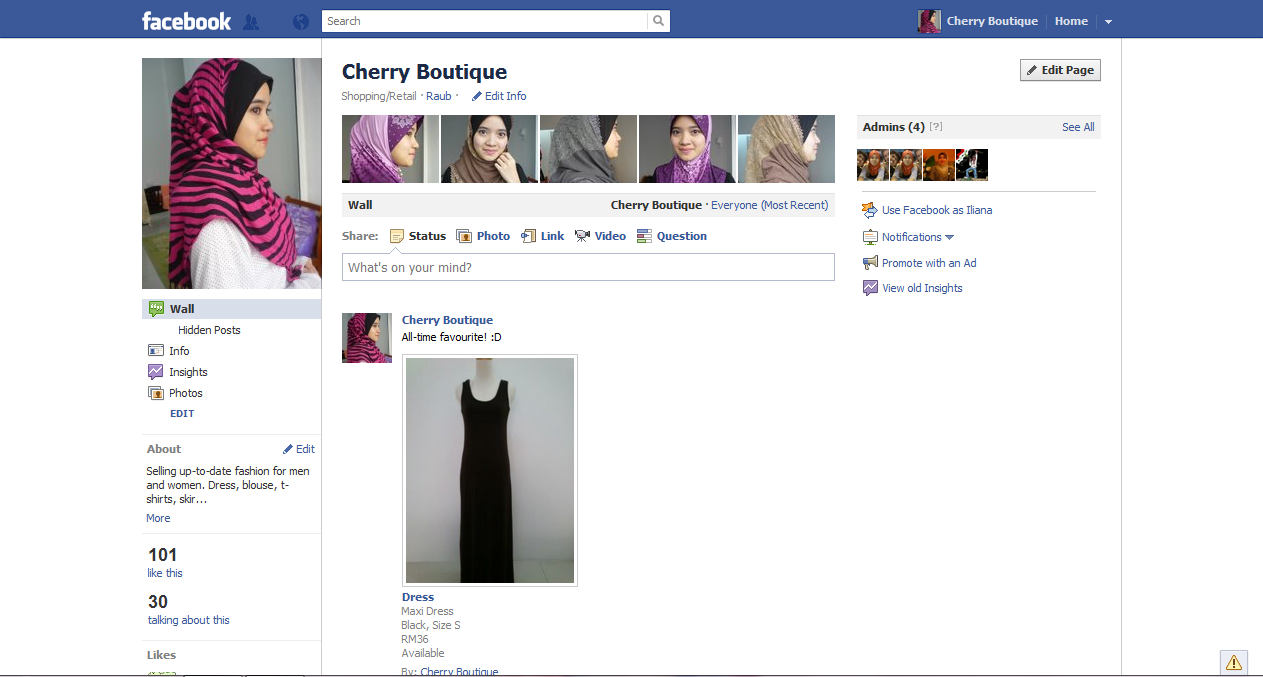Open the third grey hijab photo thumbnail
1263x677 pixels.
(588, 149)
